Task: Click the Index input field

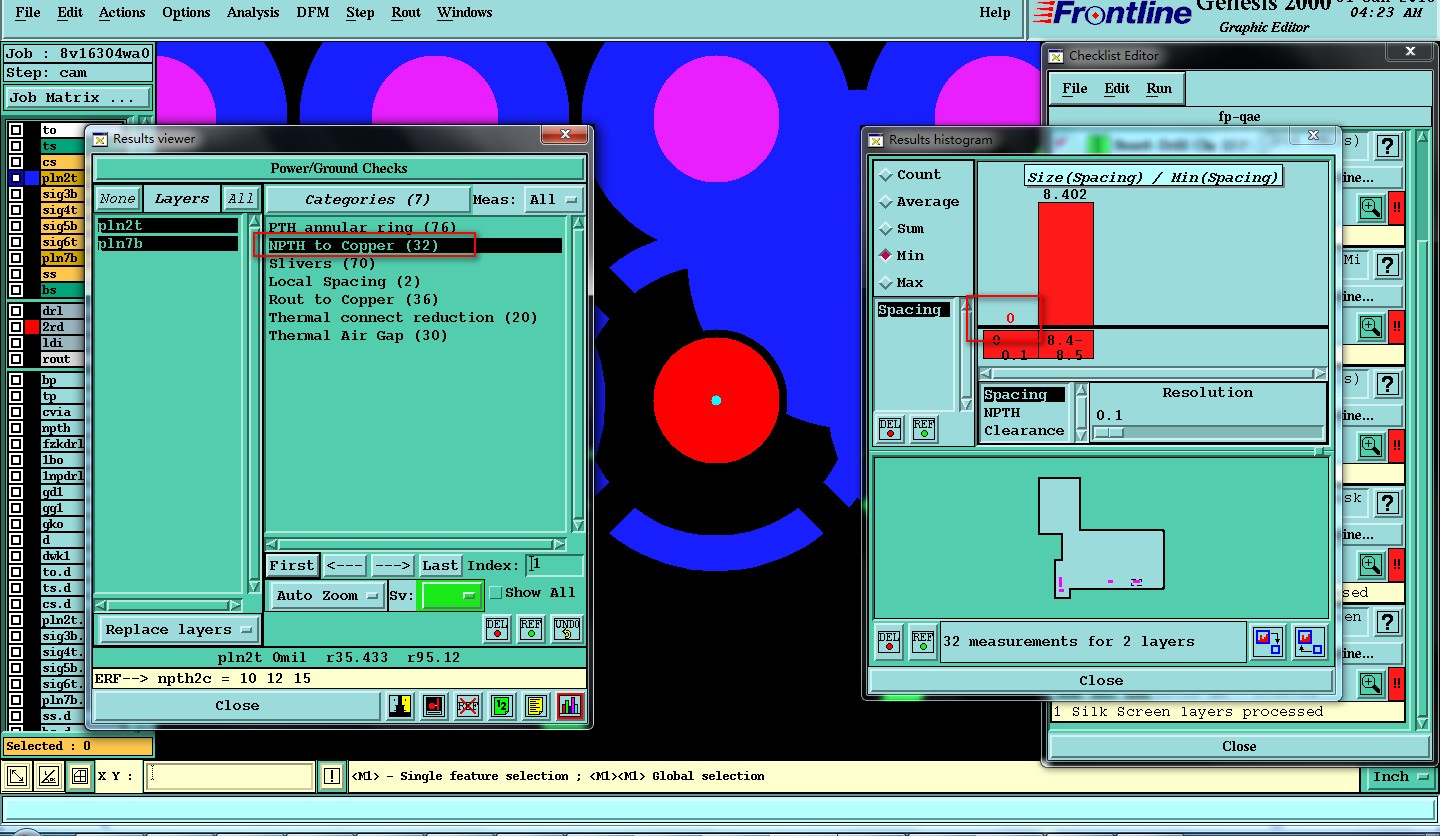Action: pos(554,565)
